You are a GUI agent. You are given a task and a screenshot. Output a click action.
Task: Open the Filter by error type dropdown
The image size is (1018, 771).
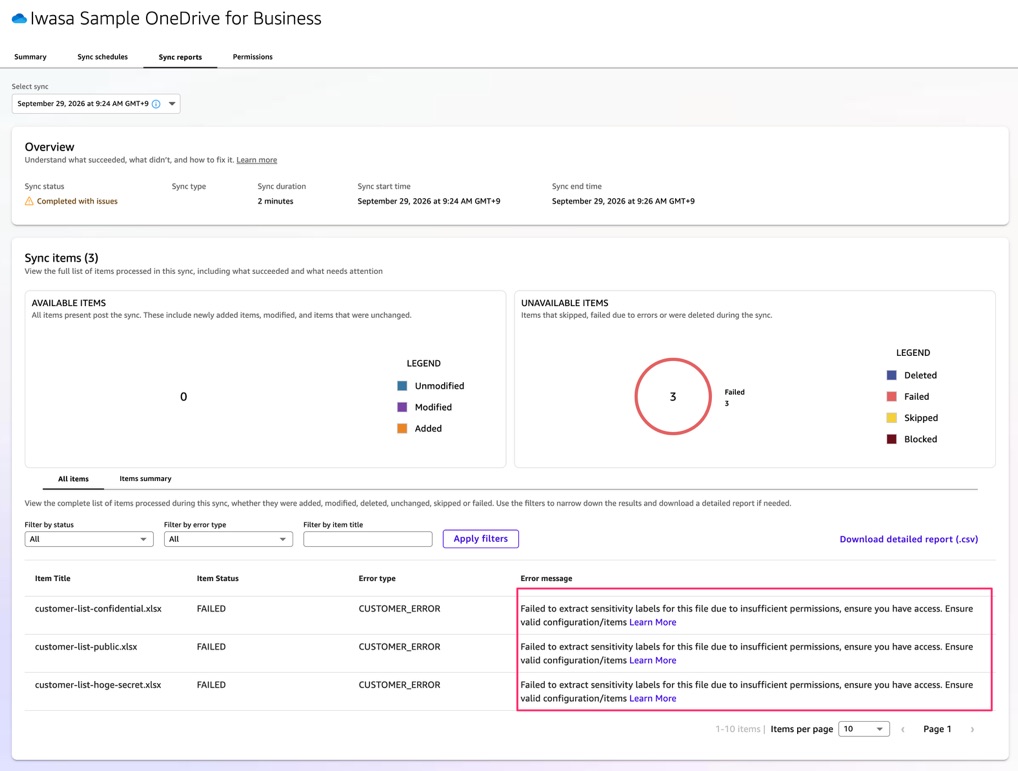229,539
